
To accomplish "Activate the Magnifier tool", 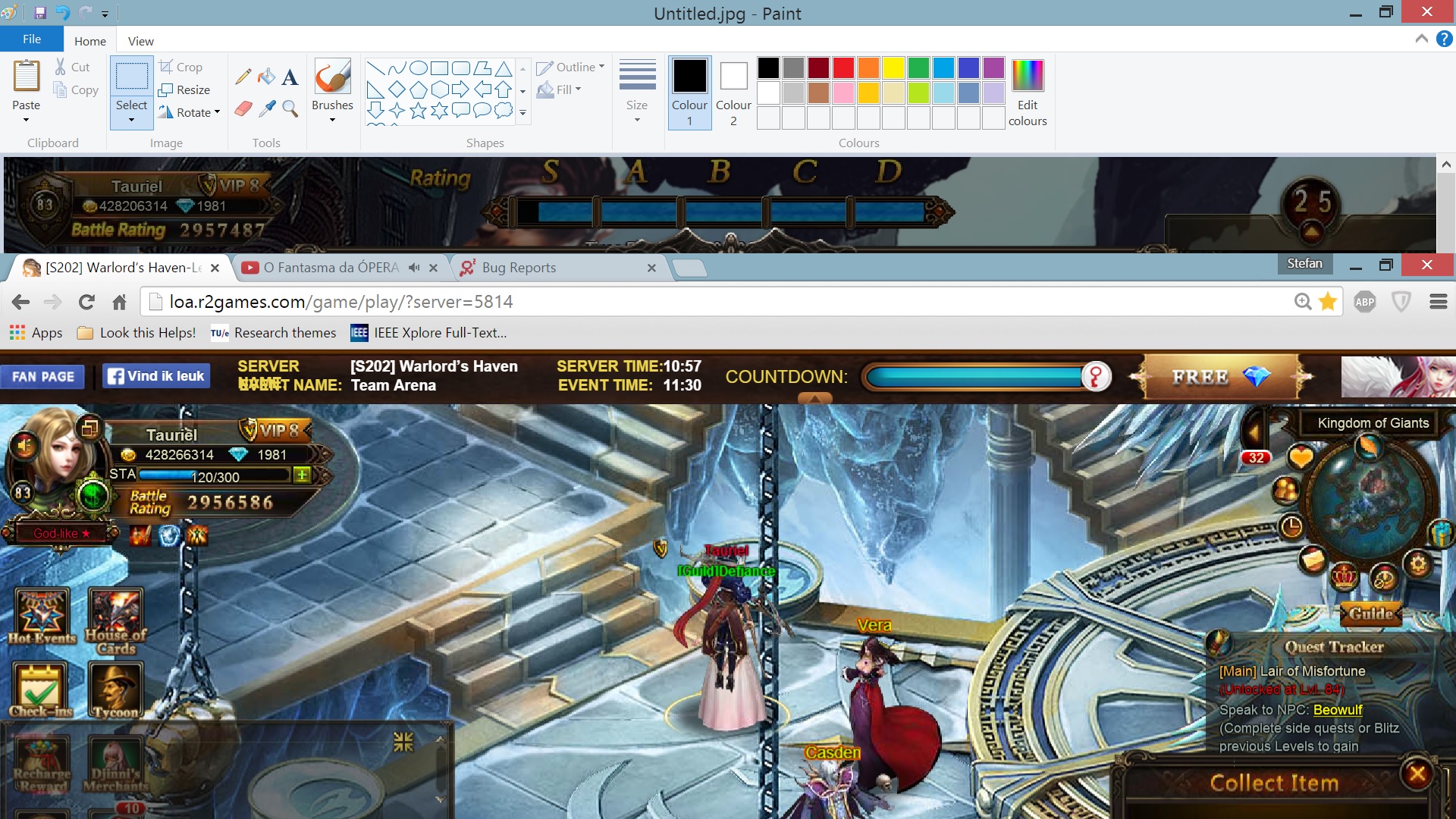I will click(x=290, y=109).
